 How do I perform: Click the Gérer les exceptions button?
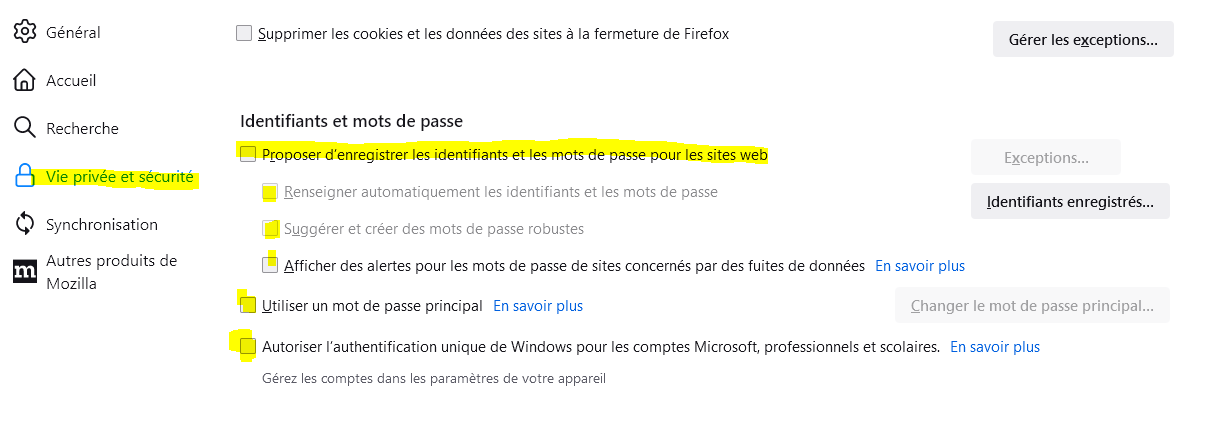click(1083, 39)
